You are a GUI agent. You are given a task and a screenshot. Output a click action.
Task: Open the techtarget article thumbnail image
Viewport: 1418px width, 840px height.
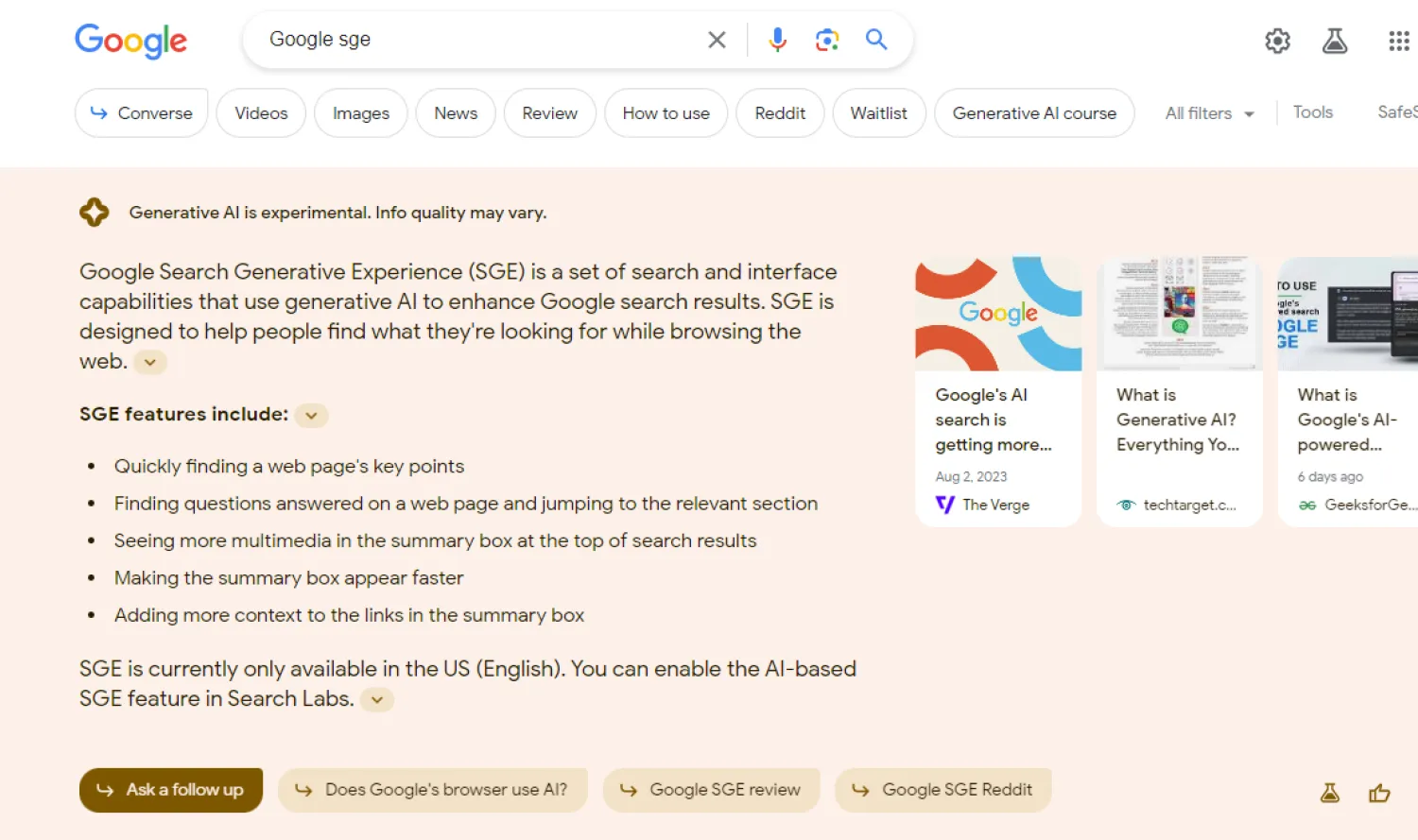tap(1180, 314)
